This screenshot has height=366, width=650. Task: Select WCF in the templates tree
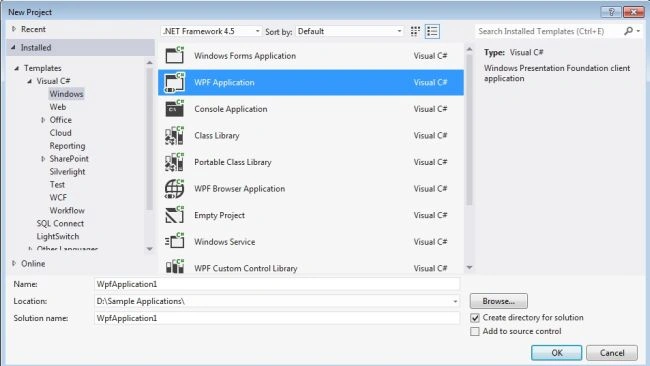click(58, 197)
